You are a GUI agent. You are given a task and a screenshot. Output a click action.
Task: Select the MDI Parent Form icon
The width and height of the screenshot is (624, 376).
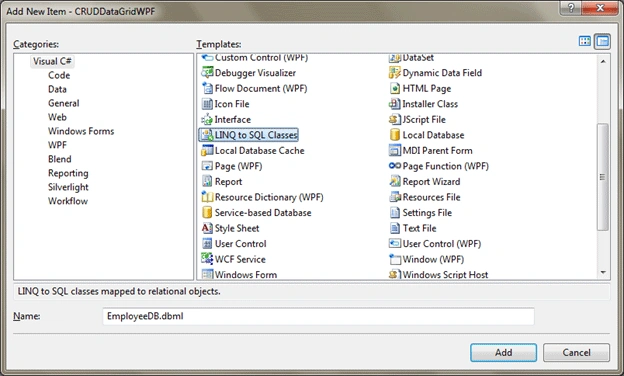pyautogui.click(x=394, y=150)
